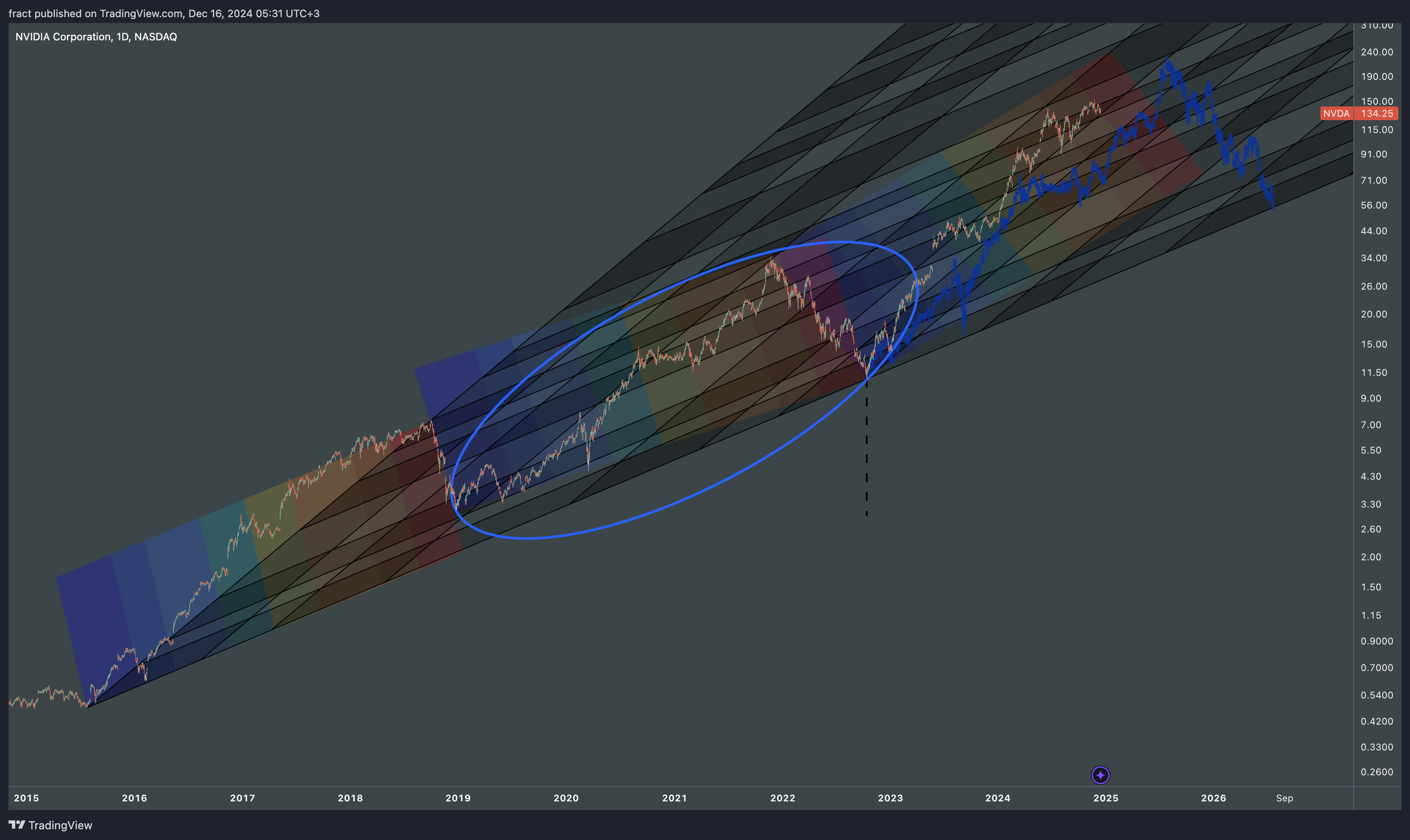The width and height of the screenshot is (1410, 840).
Task: Click the 2018 label on time axis
Action: point(351,798)
